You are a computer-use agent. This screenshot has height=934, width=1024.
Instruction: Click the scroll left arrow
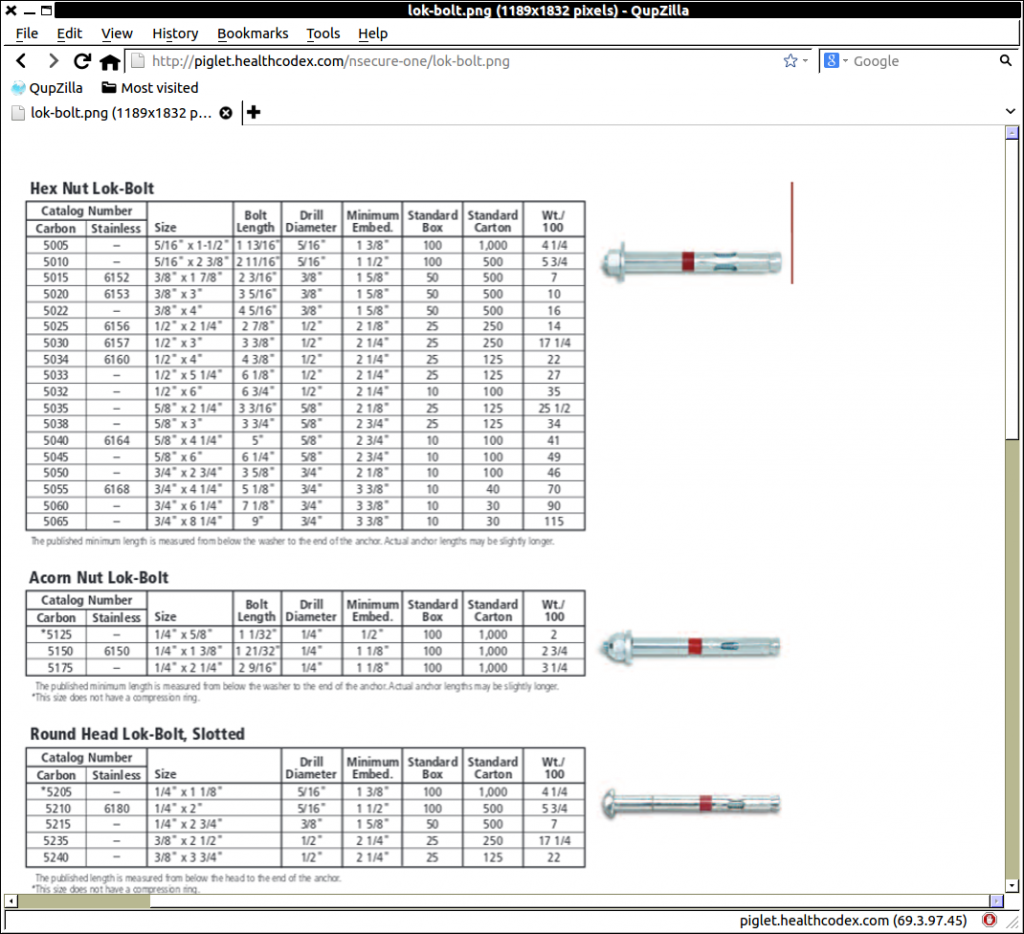(x=11, y=901)
